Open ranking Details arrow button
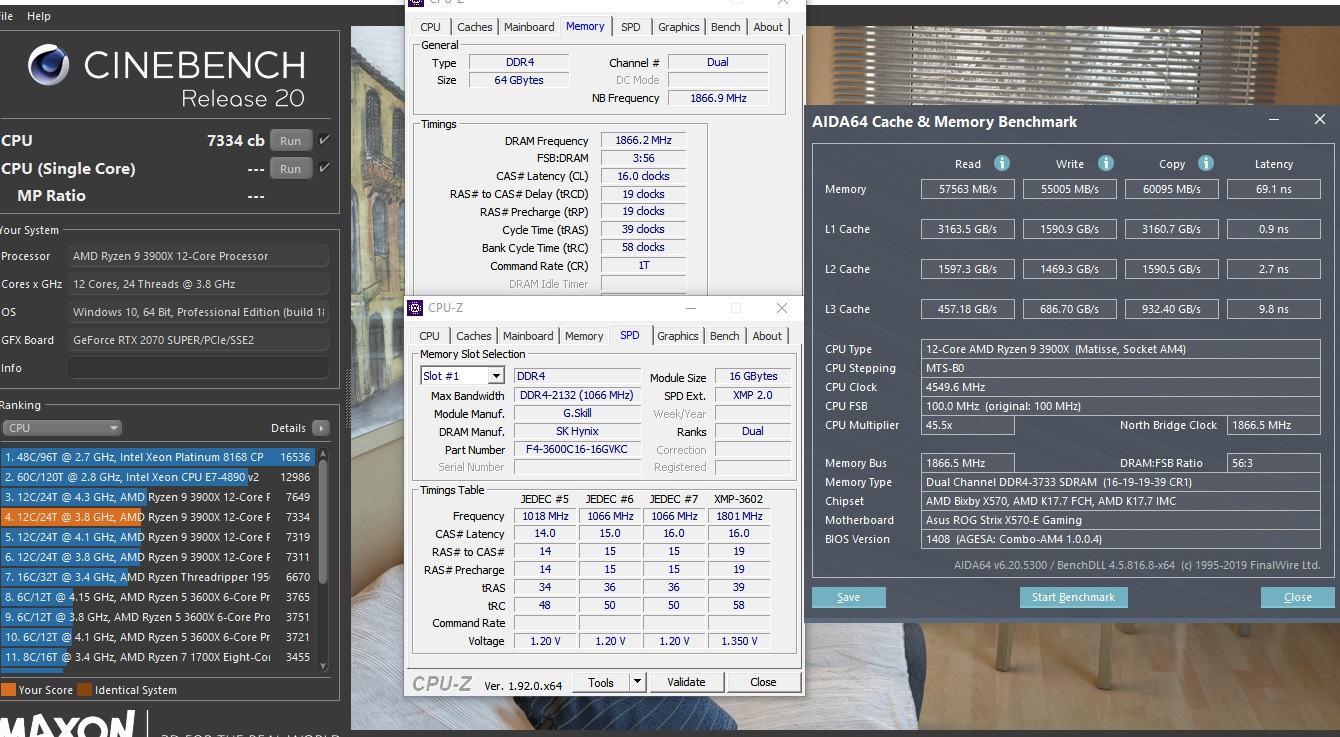This screenshot has width=1340, height=737. (320, 428)
